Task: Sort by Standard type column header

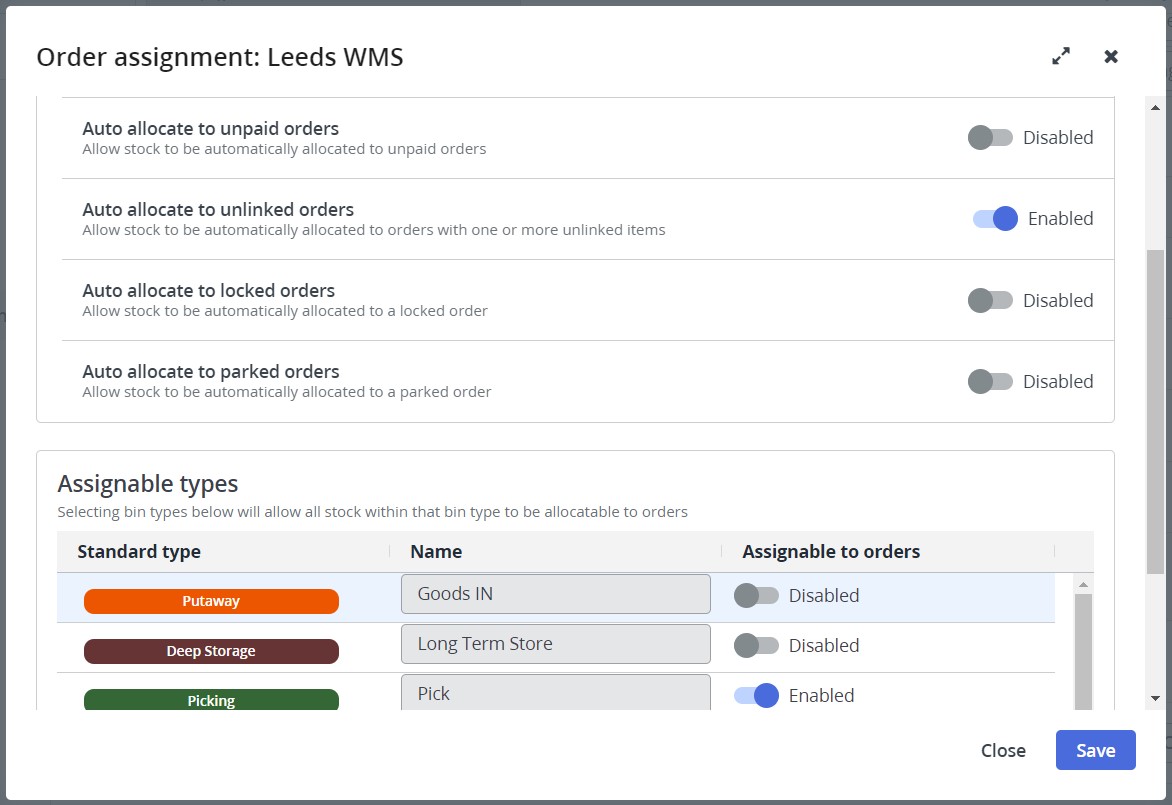Action: pyautogui.click(x=139, y=552)
